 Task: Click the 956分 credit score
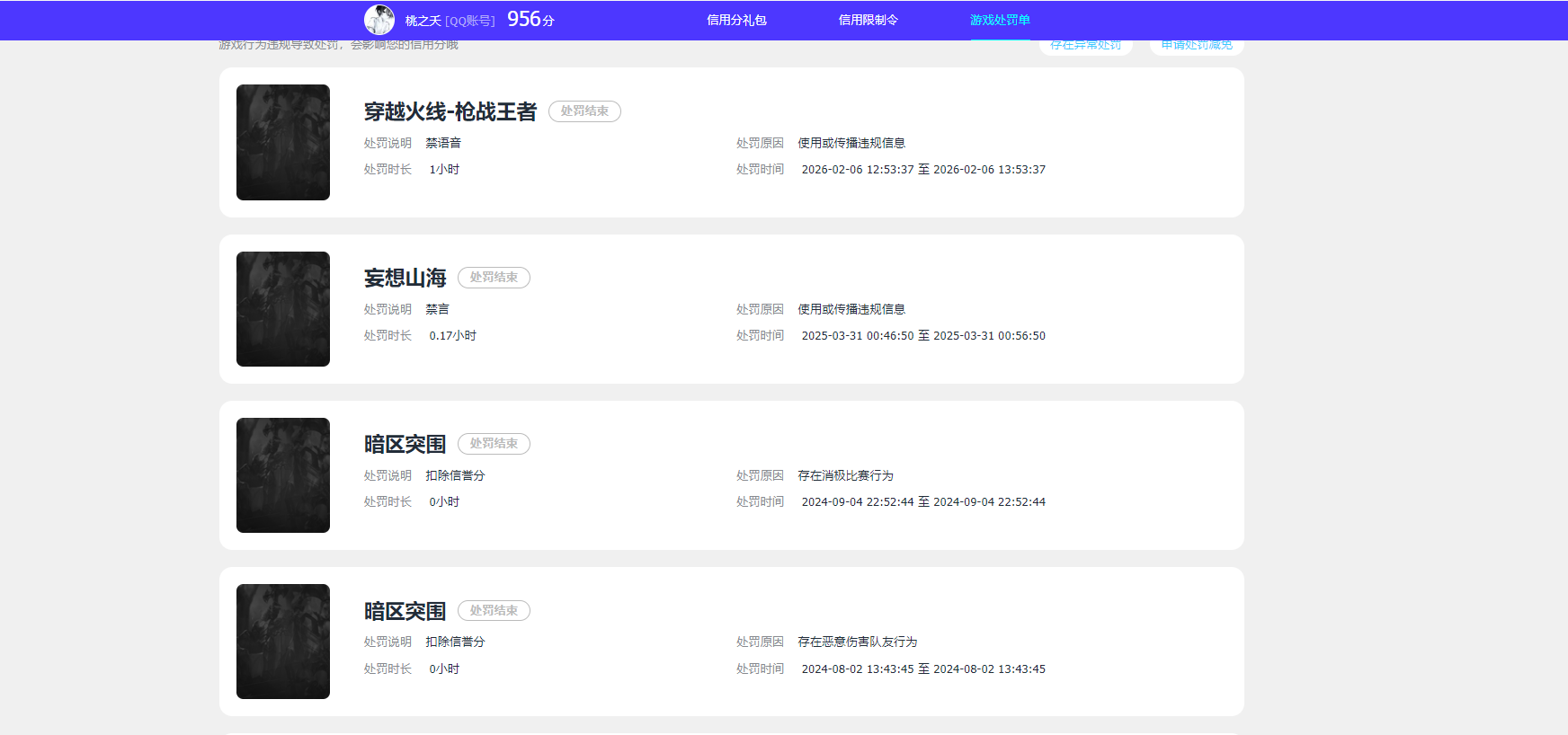pos(530,19)
